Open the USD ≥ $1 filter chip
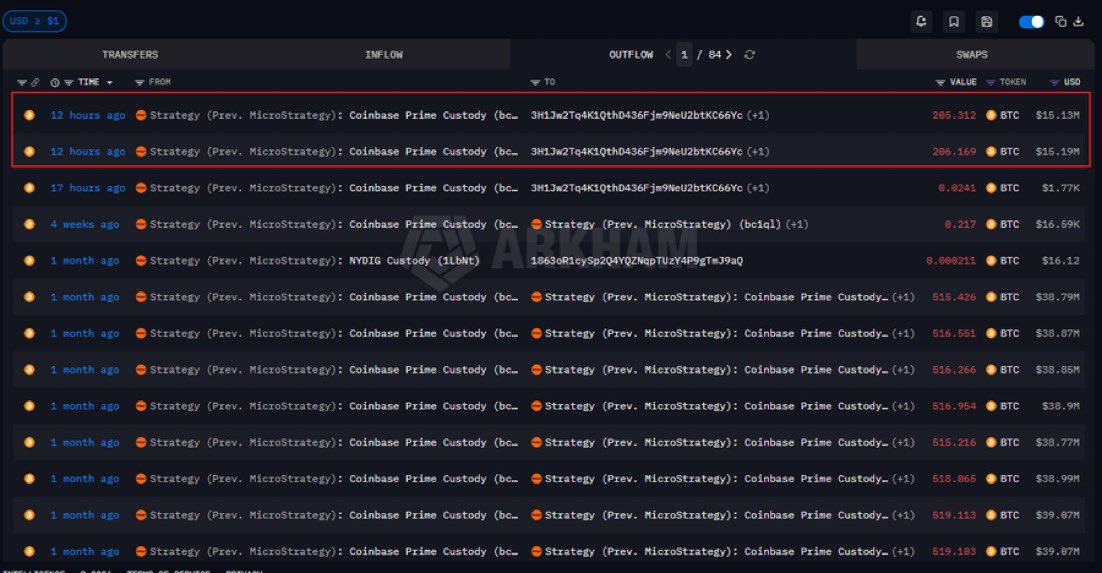Viewport: 1102px width, 573px height. (34, 21)
